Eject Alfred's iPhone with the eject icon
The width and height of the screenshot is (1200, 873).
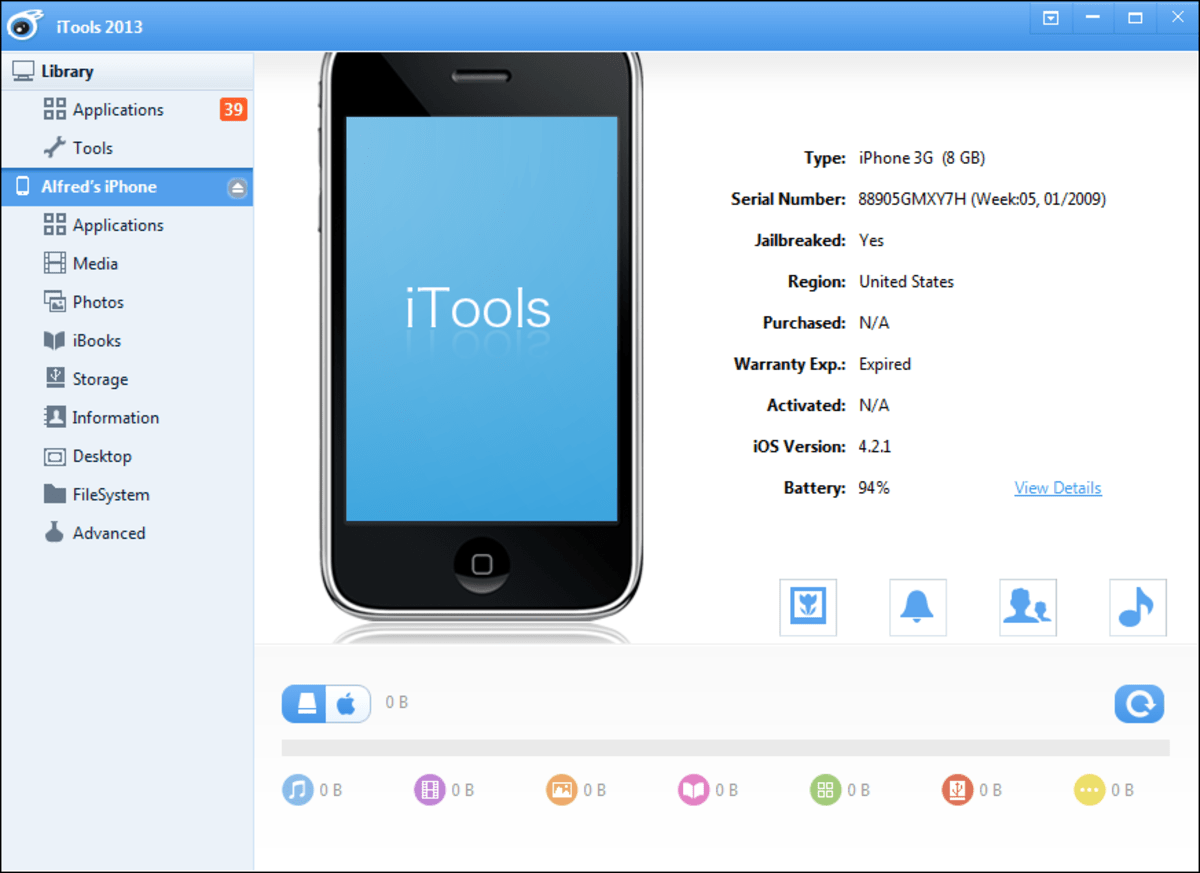[237, 187]
